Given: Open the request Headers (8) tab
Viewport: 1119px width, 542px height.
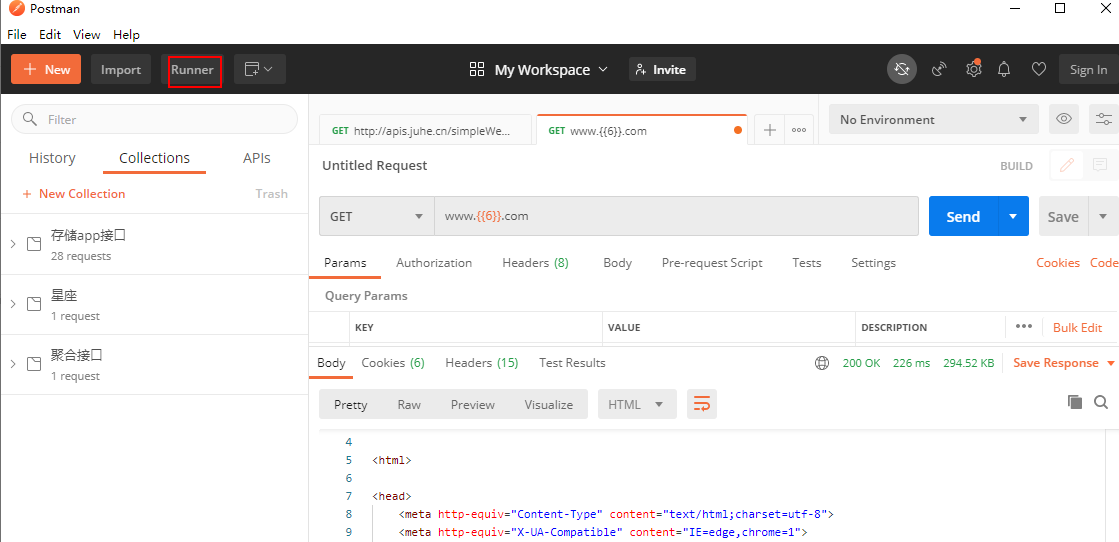Looking at the screenshot, I should 535,263.
